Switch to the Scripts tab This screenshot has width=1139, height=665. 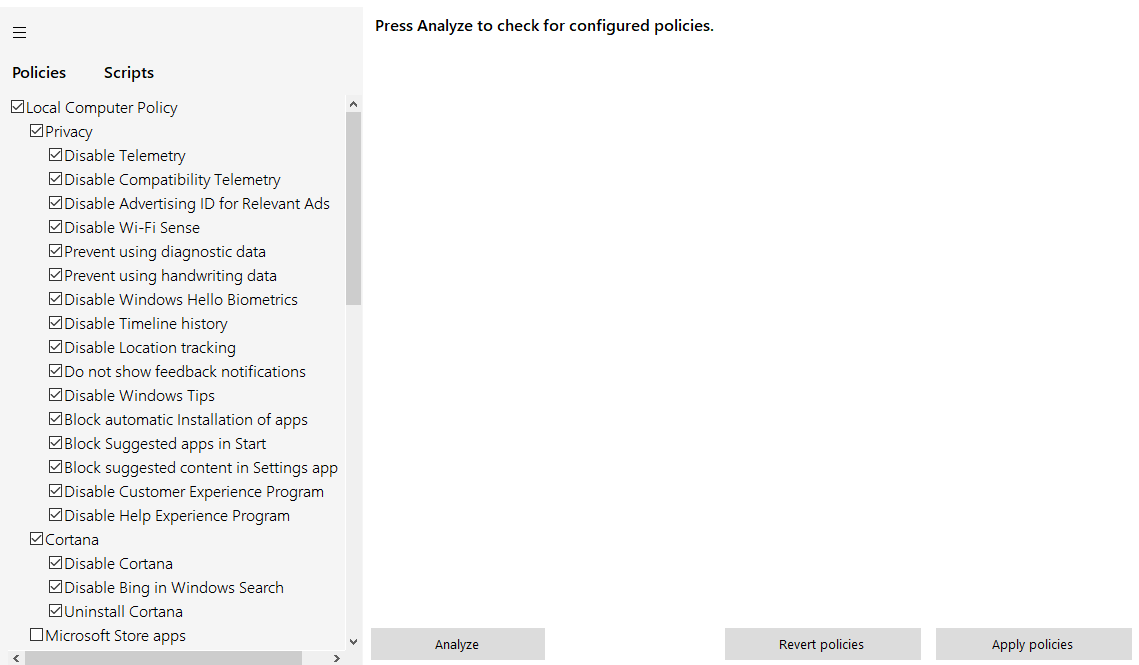(x=129, y=73)
